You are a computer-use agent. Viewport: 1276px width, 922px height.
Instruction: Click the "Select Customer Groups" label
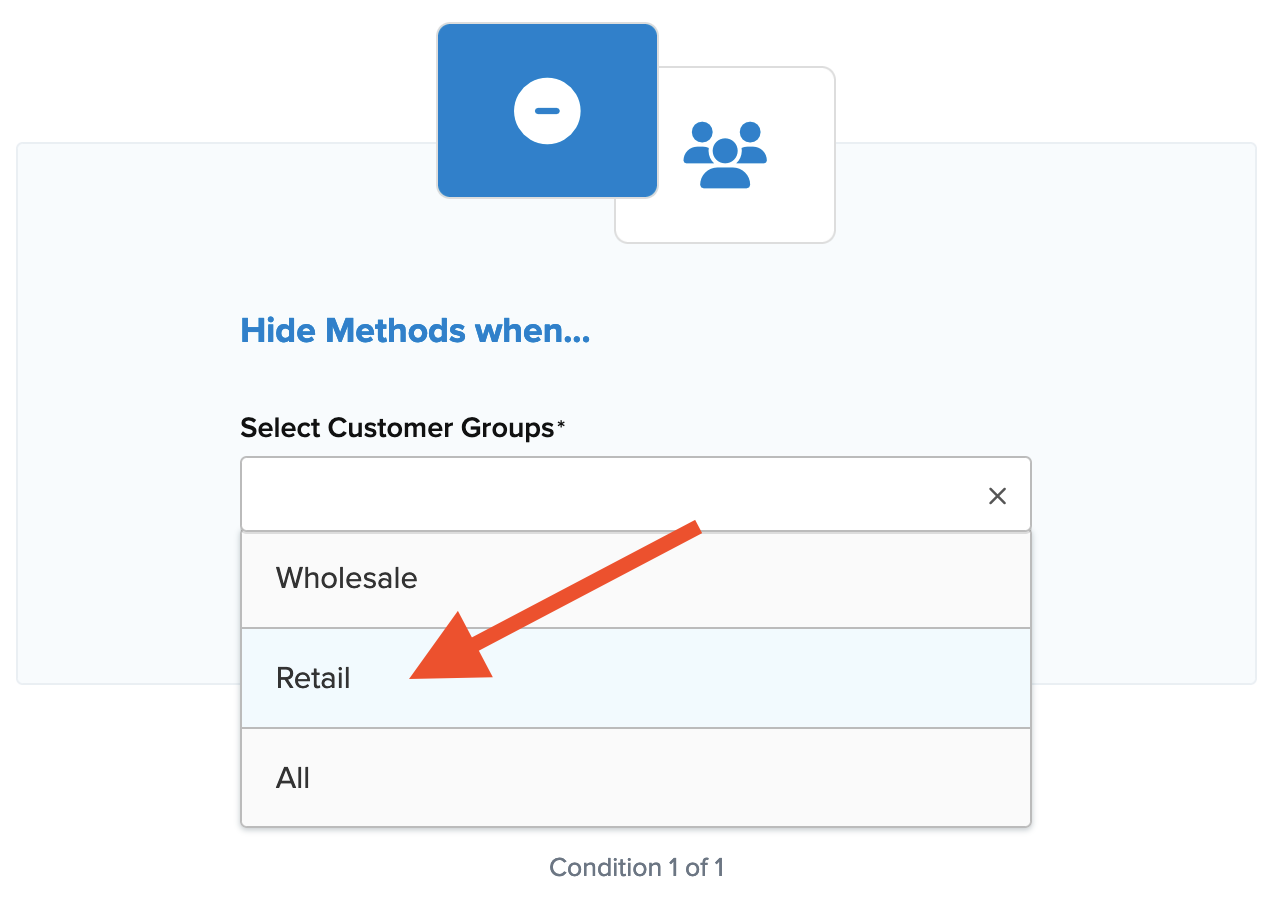[x=397, y=428]
